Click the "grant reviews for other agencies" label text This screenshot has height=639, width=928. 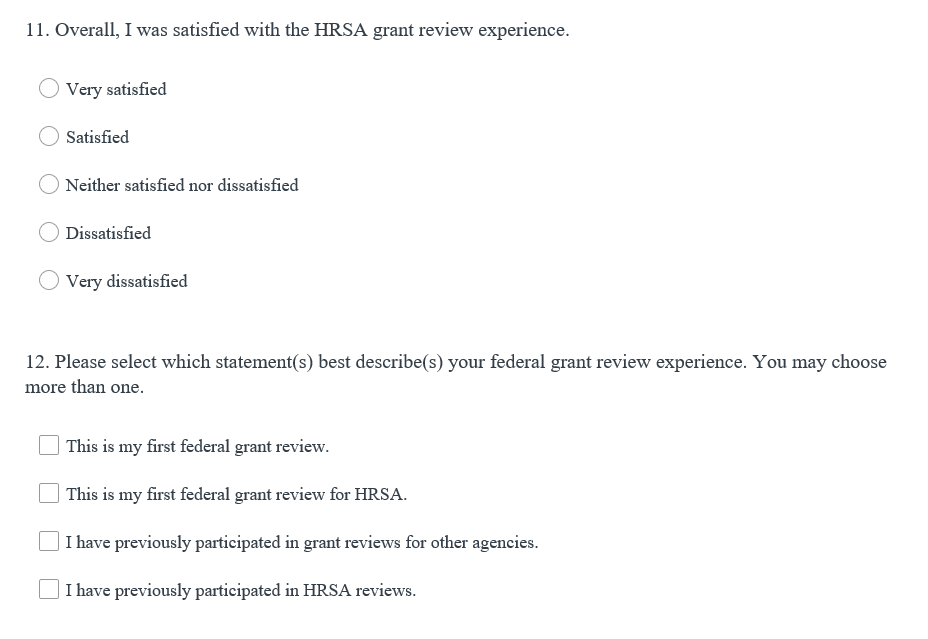(x=302, y=542)
